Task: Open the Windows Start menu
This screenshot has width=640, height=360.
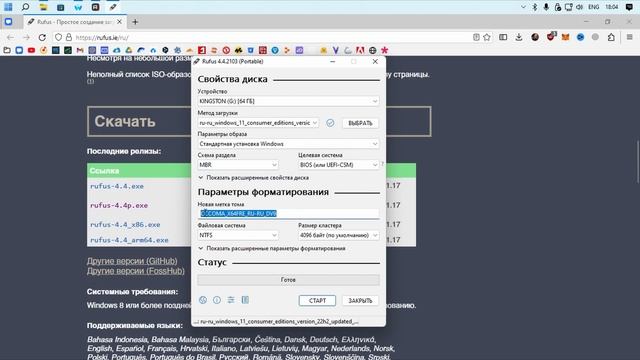Action: tap(8, 7)
